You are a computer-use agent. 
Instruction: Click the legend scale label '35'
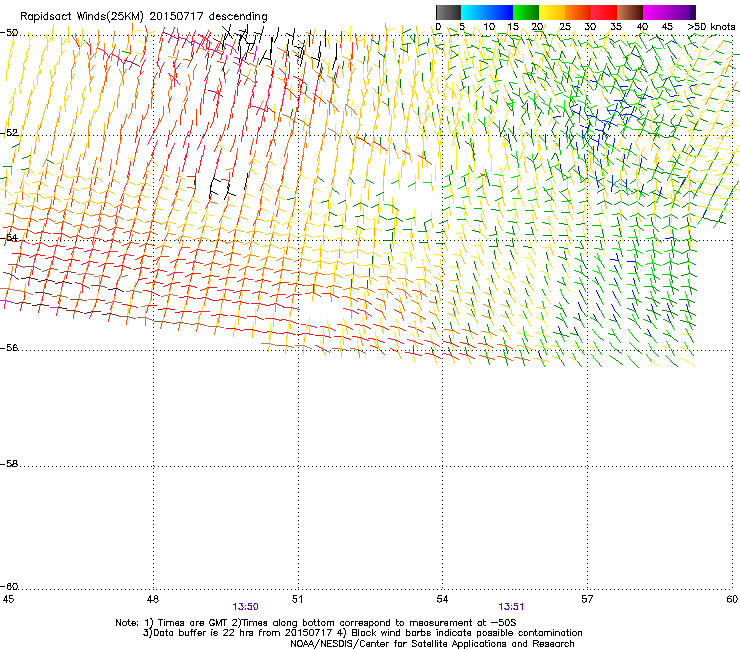pyautogui.click(x=616, y=27)
